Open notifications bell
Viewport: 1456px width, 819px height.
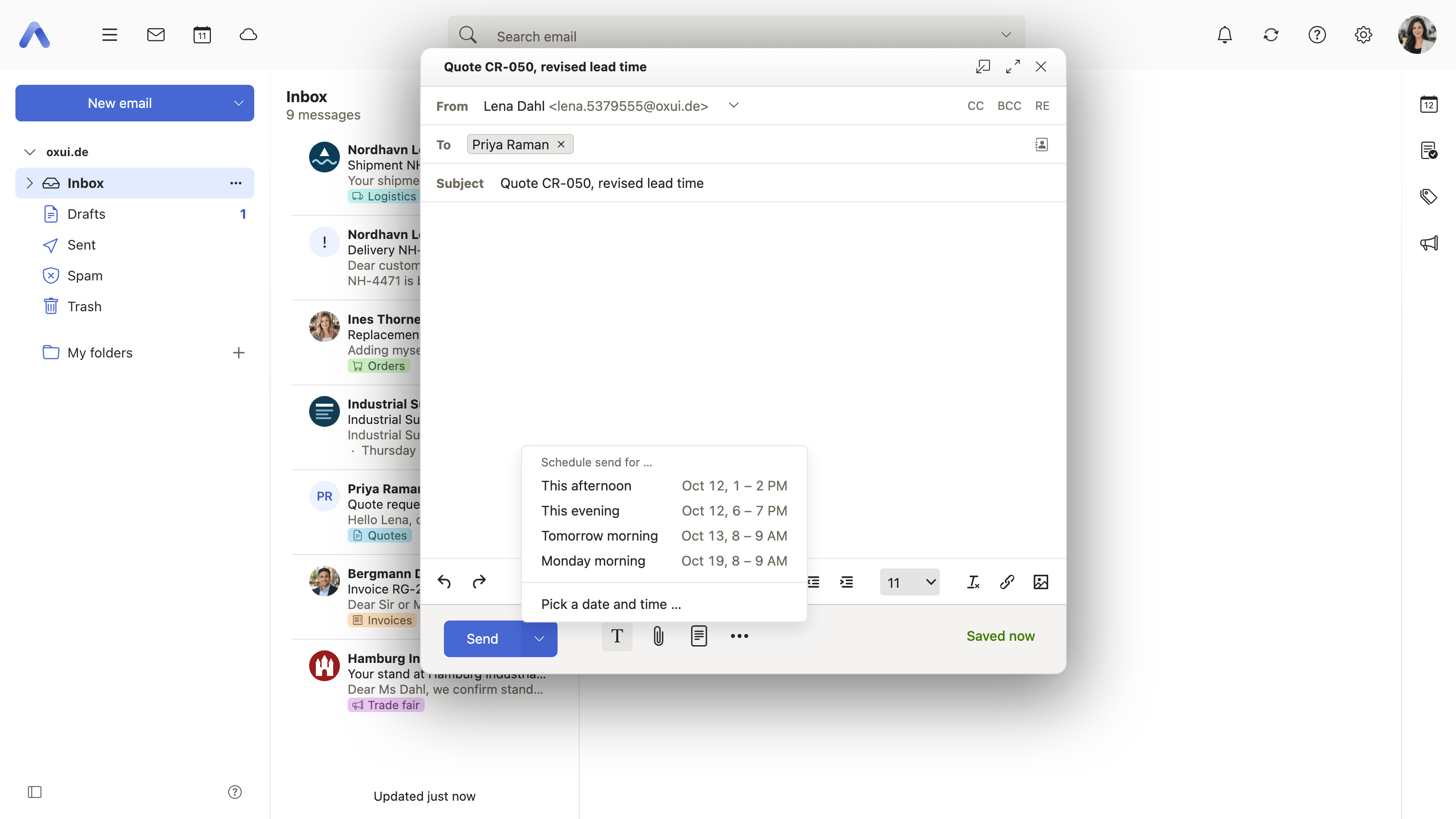(1224, 35)
